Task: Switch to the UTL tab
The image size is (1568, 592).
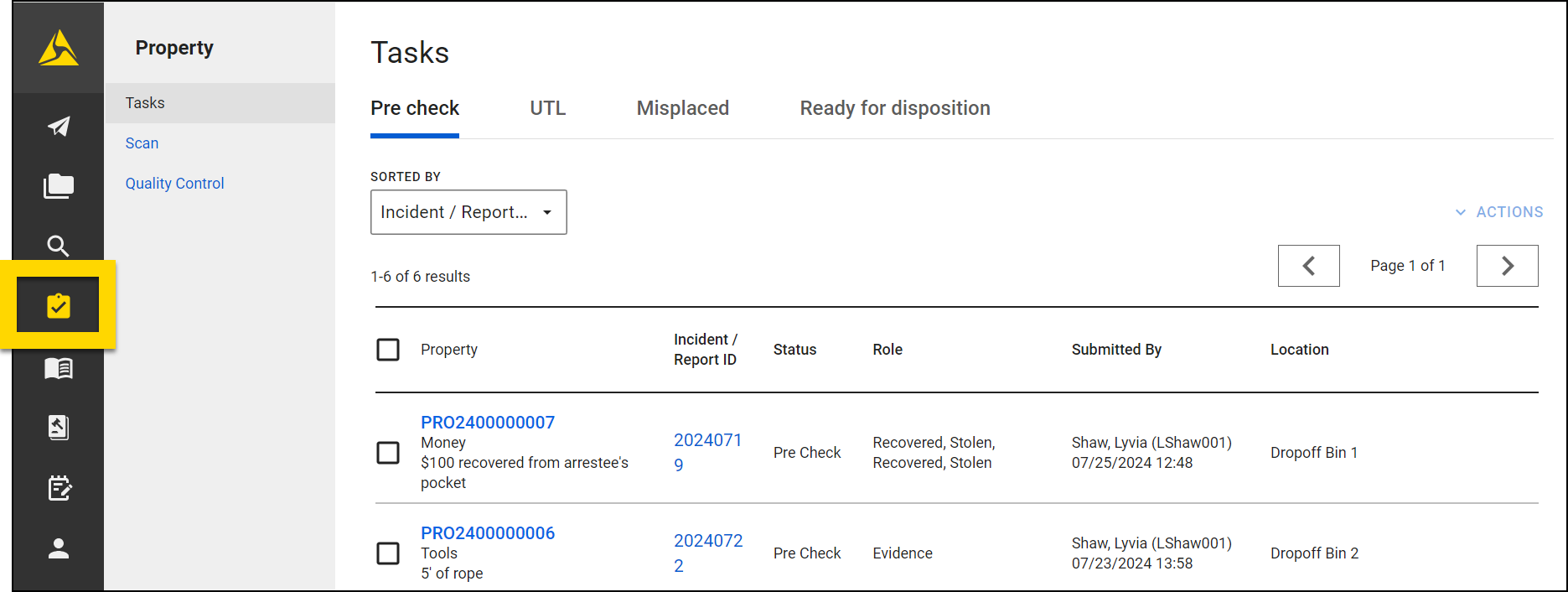Action: click(547, 107)
